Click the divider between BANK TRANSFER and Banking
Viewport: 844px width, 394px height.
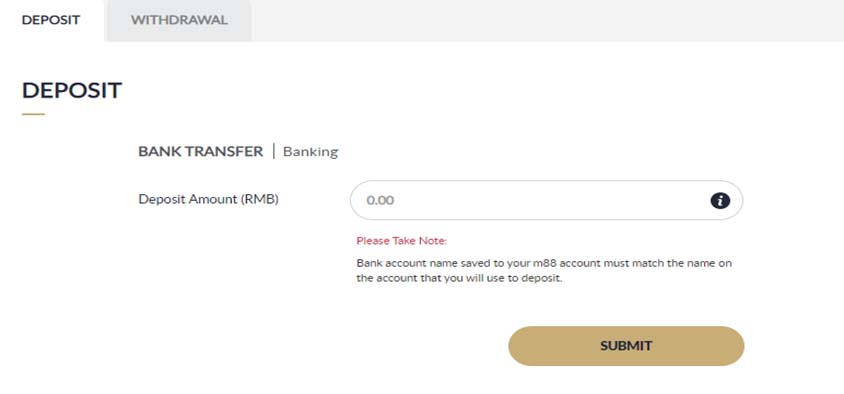point(273,151)
